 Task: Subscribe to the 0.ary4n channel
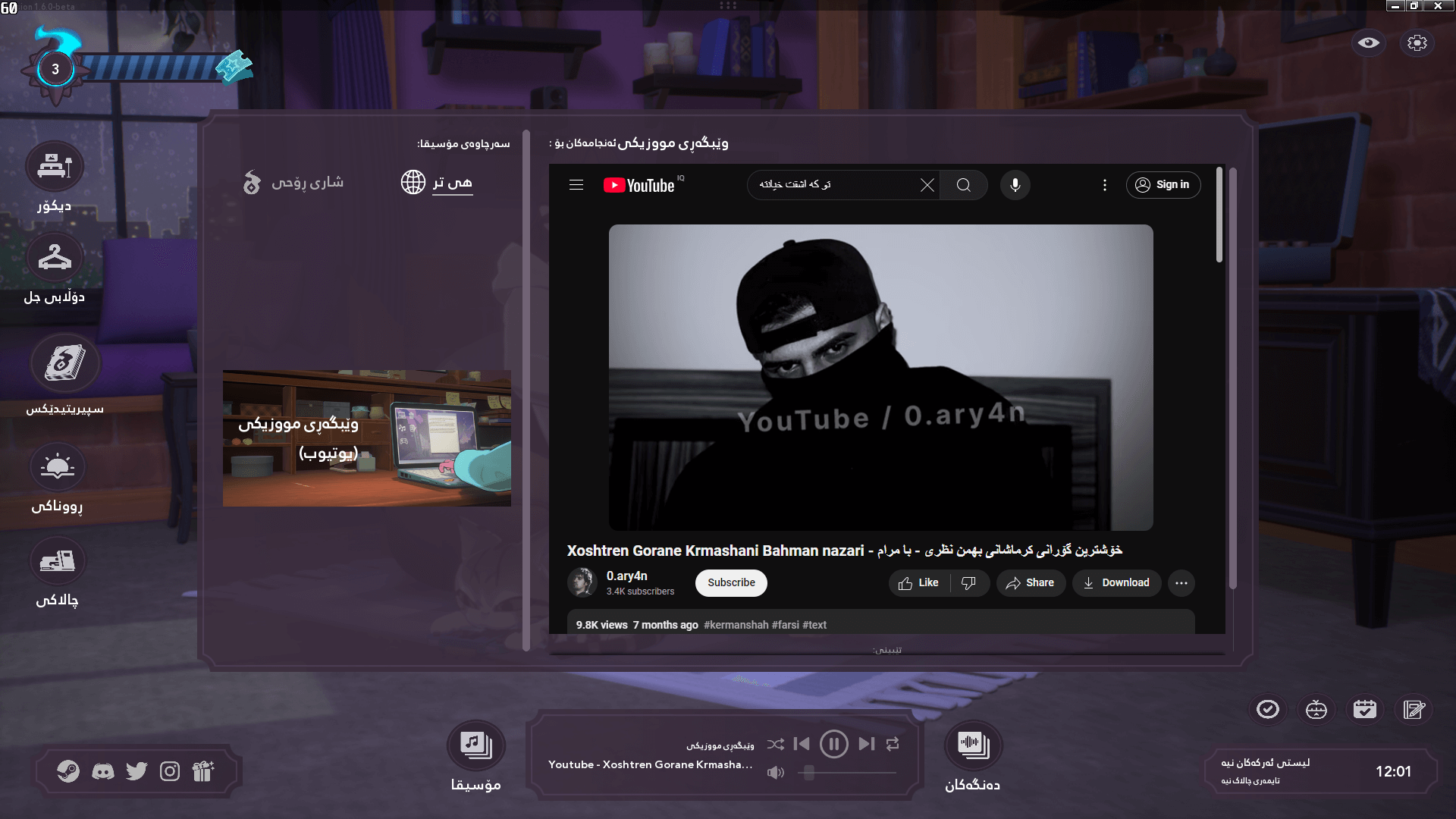pyautogui.click(x=731, y=582)
